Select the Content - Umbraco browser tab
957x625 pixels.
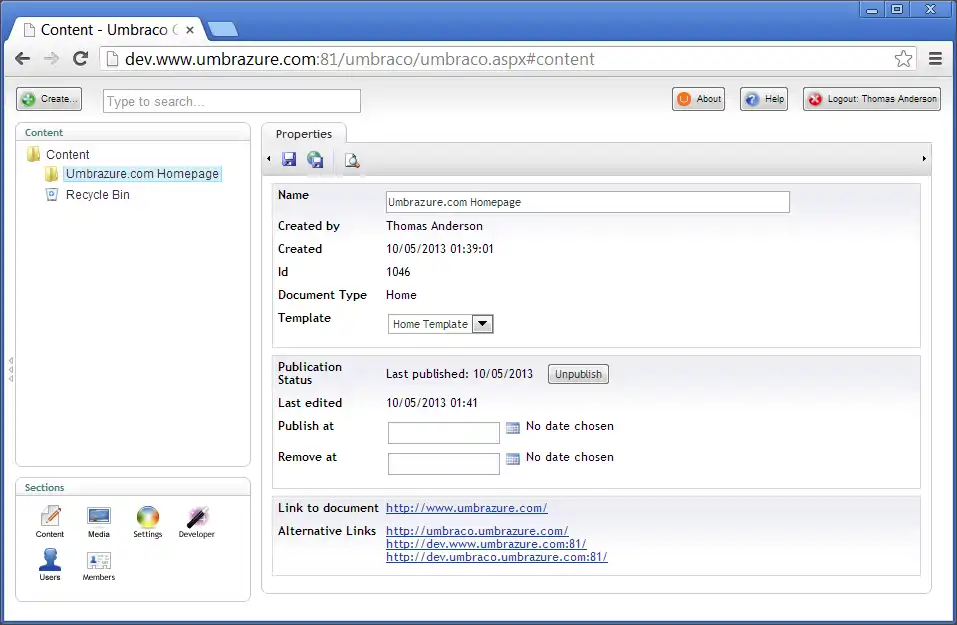[107, 29]
